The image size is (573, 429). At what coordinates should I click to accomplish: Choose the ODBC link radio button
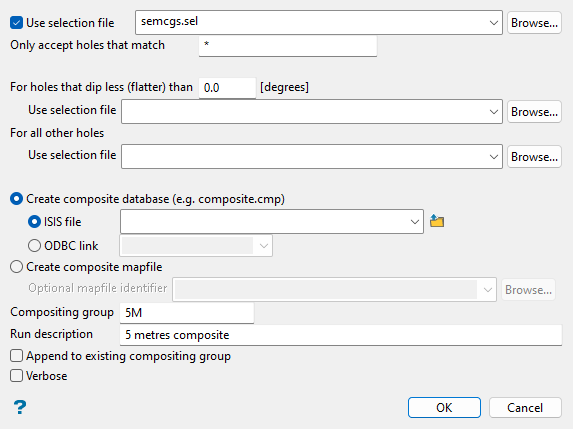pos(34,246)
